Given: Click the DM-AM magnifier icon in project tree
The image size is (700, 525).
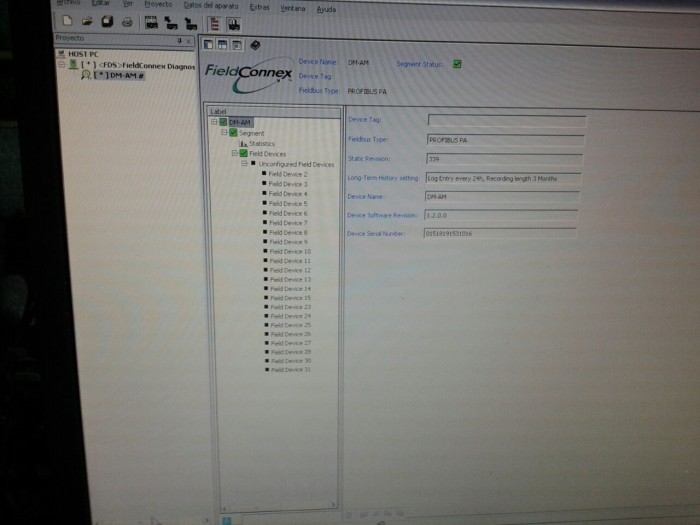Looking at the screenshot, I should [x=86, y=75].
